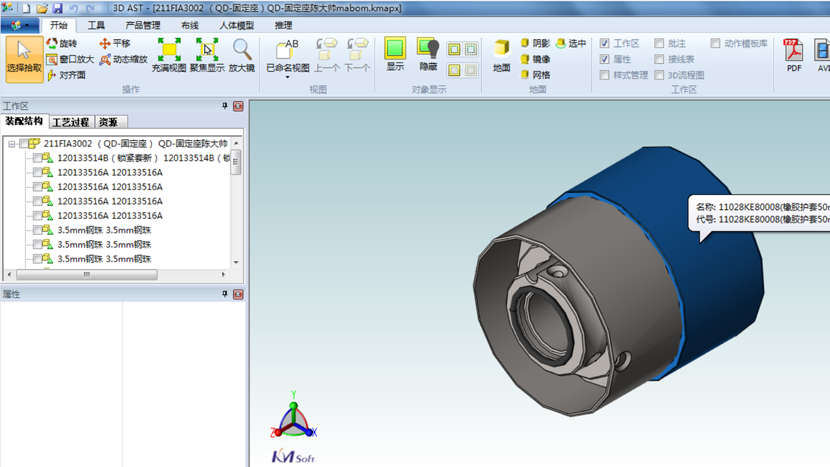The width and height of the screenshot is (830, 467).
Task: Click the 隐藏 hide object icon
Action: 428,55
